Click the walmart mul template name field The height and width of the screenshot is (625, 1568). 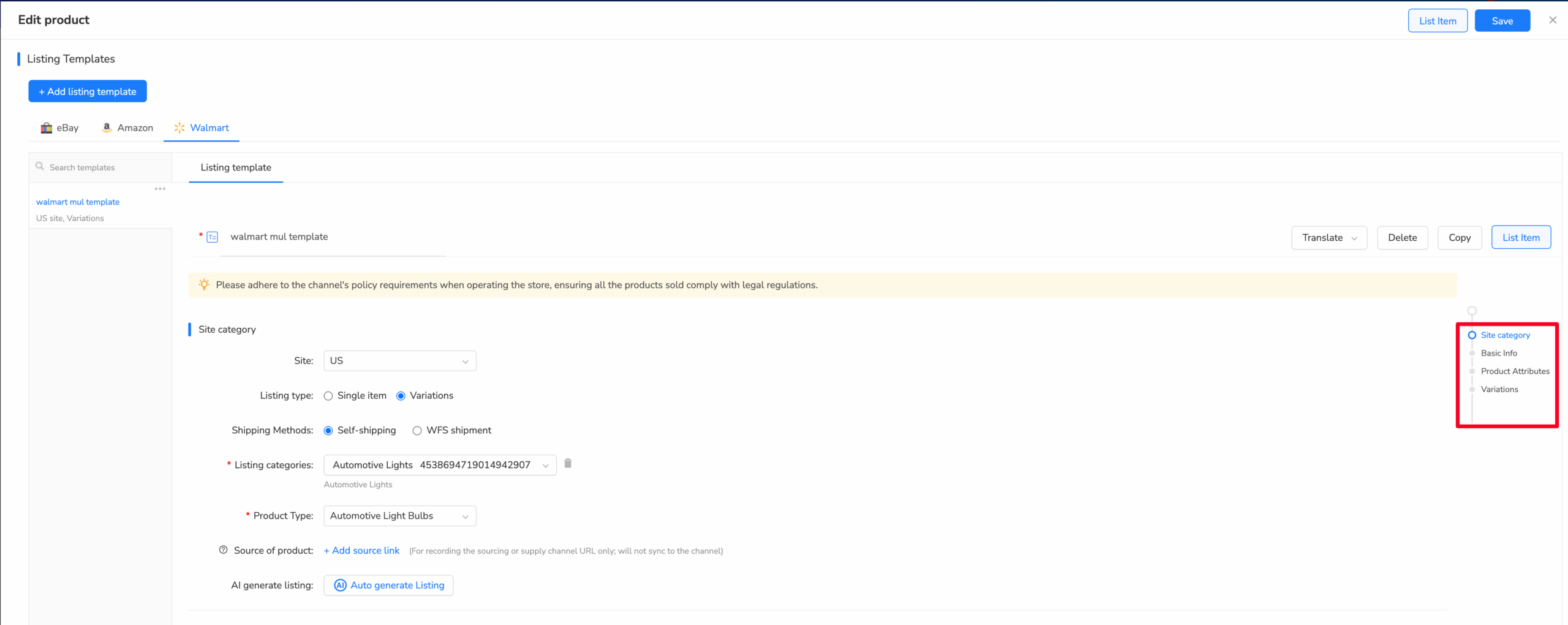pyautogui.click(x=333, y=237)
